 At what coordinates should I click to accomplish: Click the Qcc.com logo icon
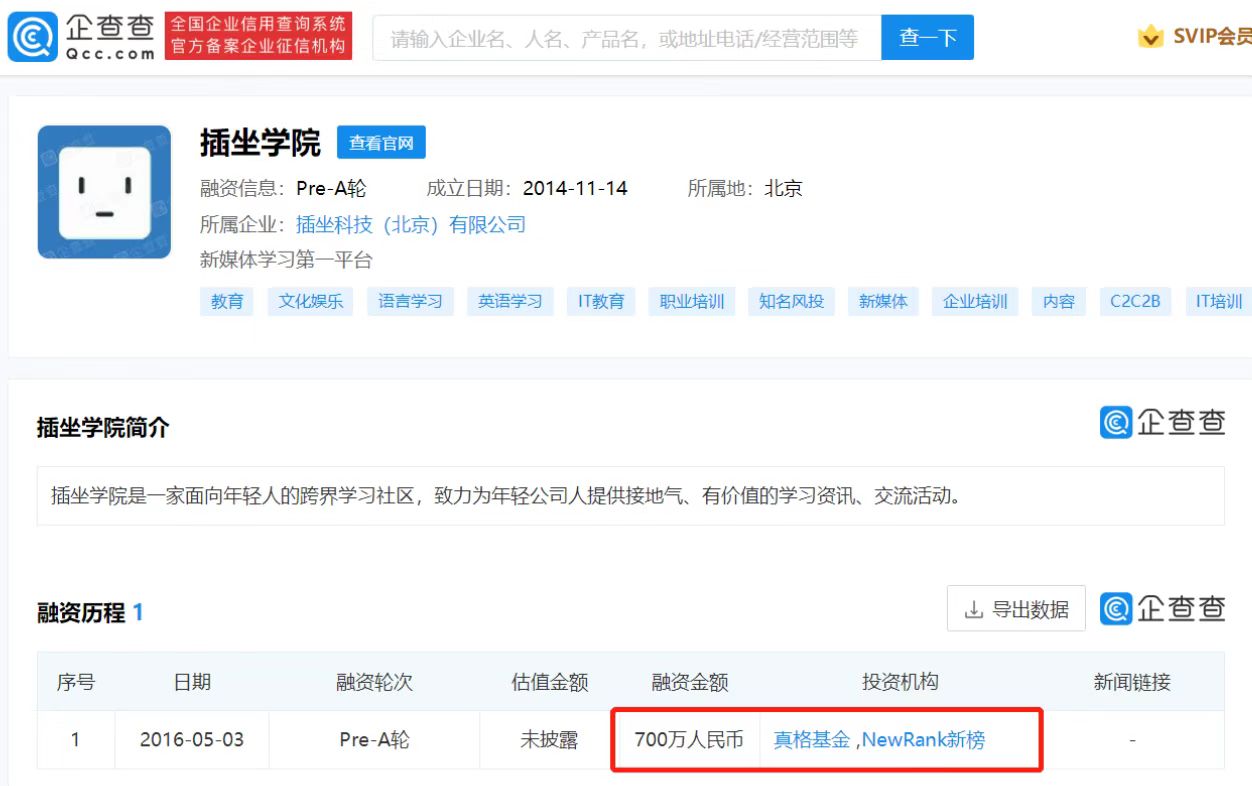point(32,37)
